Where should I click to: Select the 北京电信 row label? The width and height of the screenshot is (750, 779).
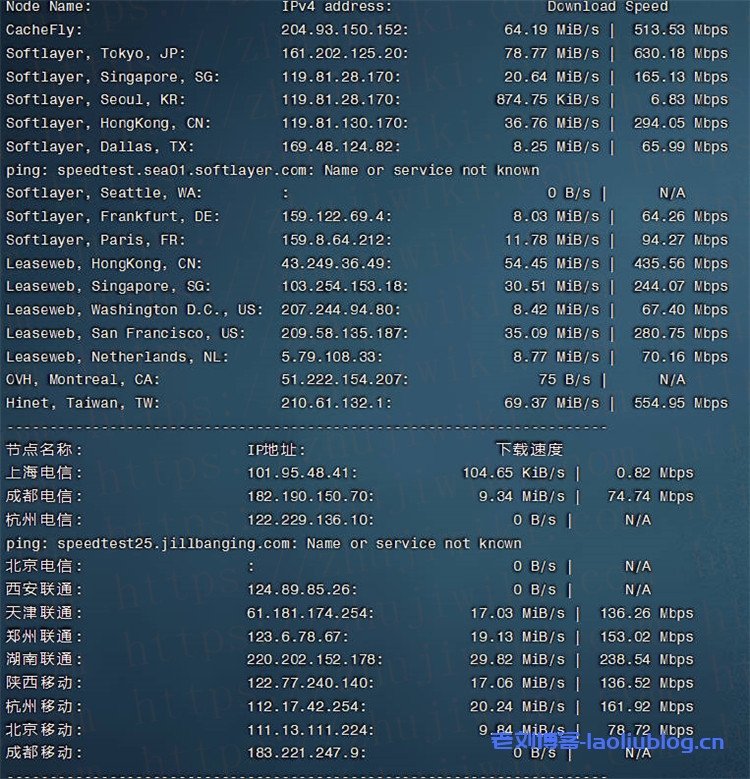tap(44, 566)
